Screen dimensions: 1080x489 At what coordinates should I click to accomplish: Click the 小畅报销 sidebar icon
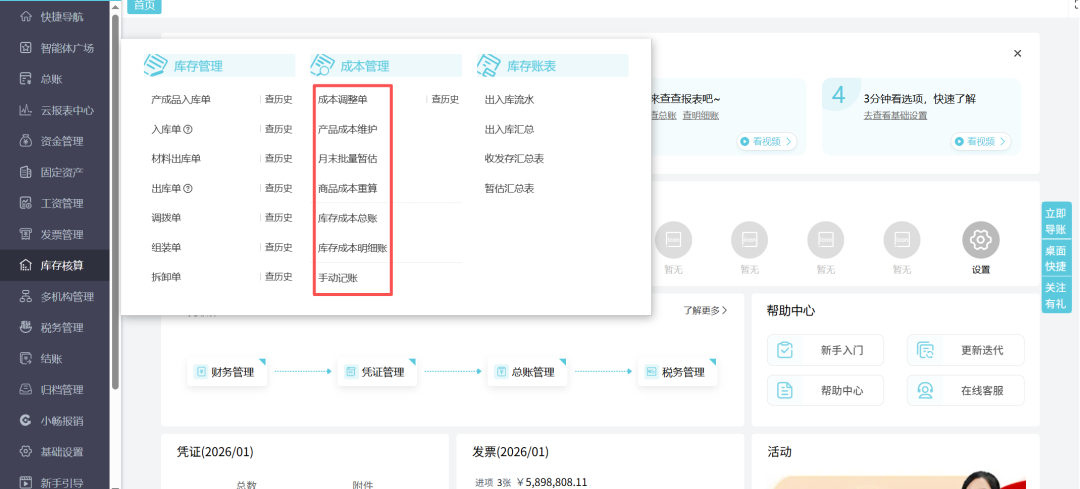25,421
